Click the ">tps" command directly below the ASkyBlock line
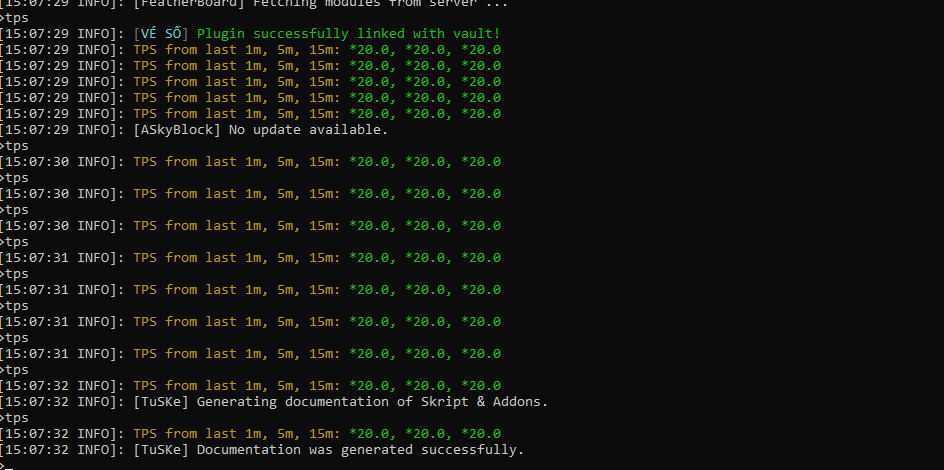 click(x=15, y=146)
